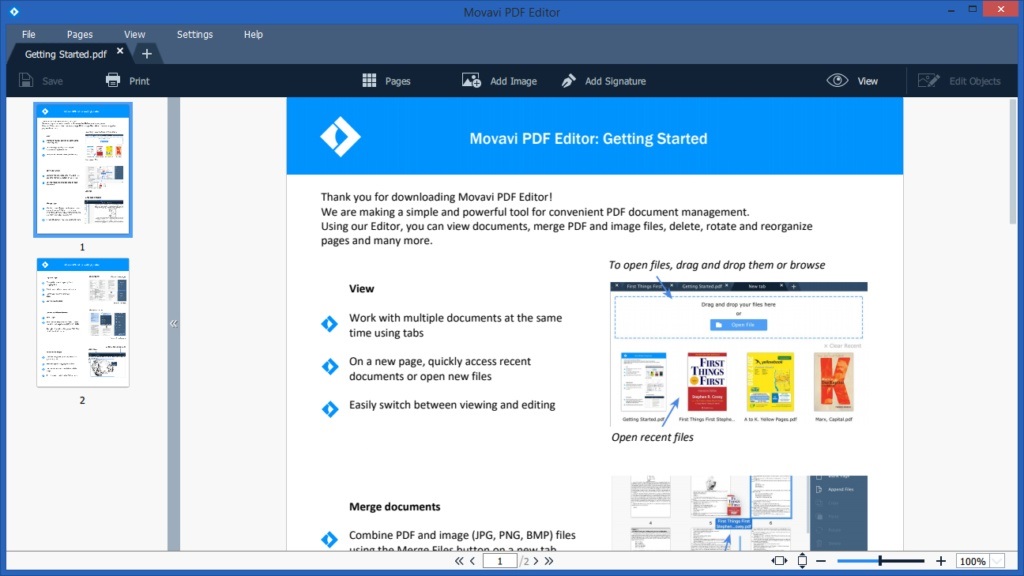Select page 2 thumbnail
The width and height of the screenshot is (1024, 576).
pyautogui.click(x=83, y=323)
